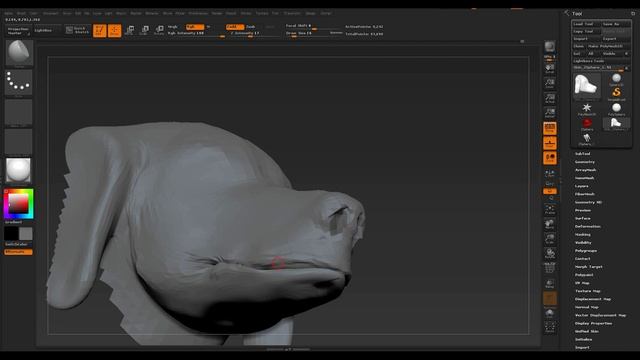Open the Document menu in menu bar
Viewport: 640px width, 360px height.
[51, 13]
